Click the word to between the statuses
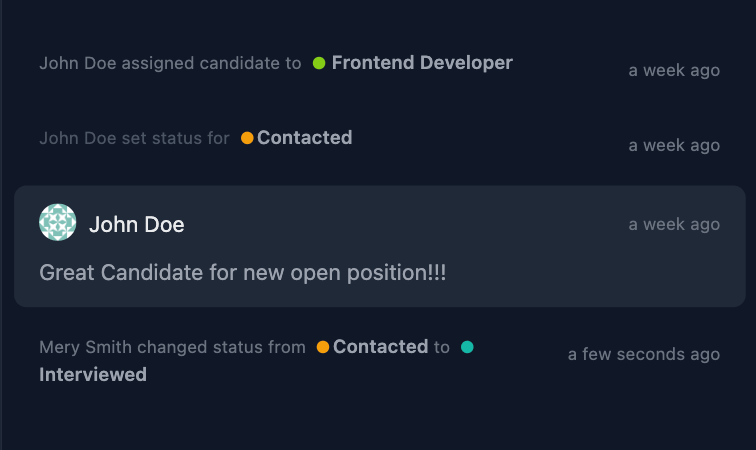 click(x=442, y=347)
